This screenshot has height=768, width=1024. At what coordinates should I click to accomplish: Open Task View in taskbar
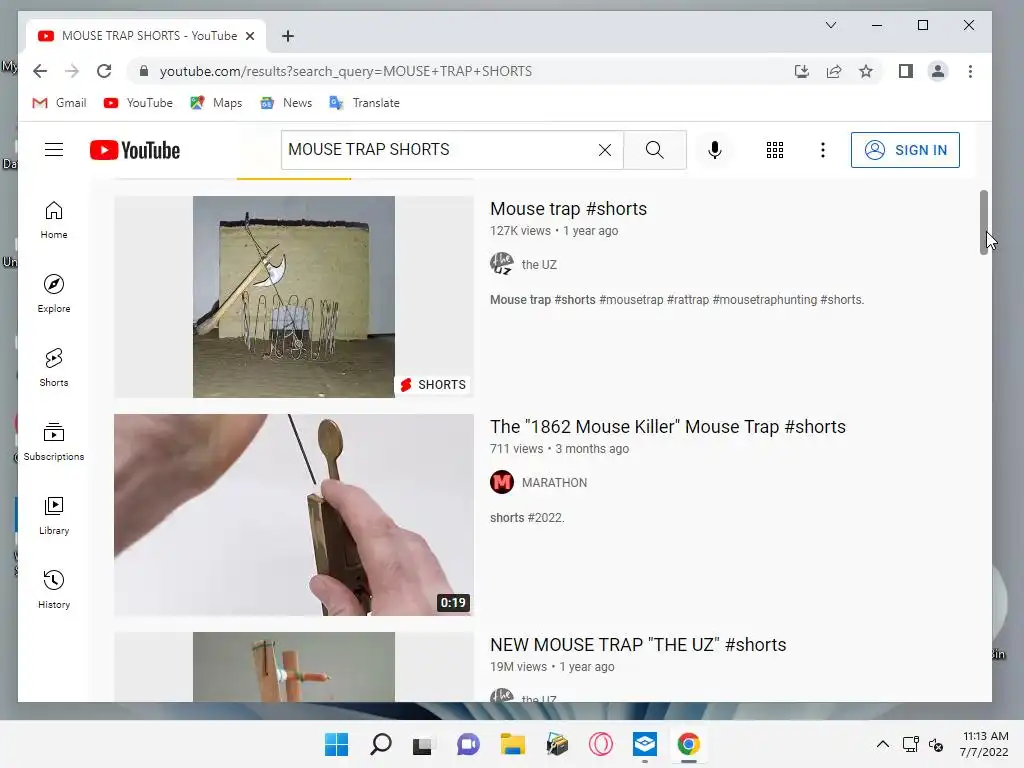423,744
